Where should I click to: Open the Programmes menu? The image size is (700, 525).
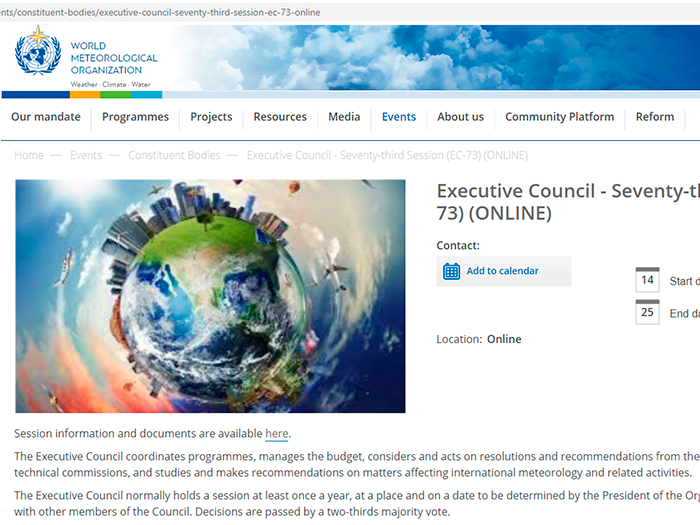135,117
